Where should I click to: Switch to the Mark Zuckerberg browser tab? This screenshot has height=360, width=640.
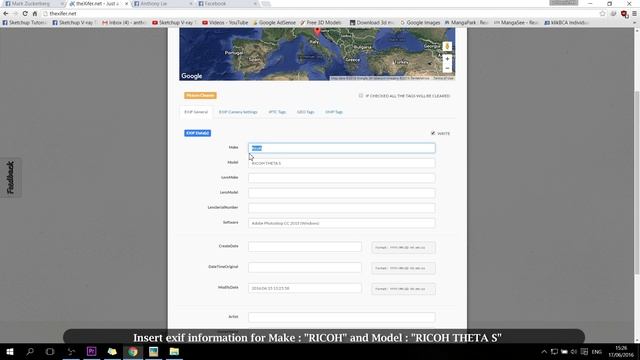(x=33, y=4)
